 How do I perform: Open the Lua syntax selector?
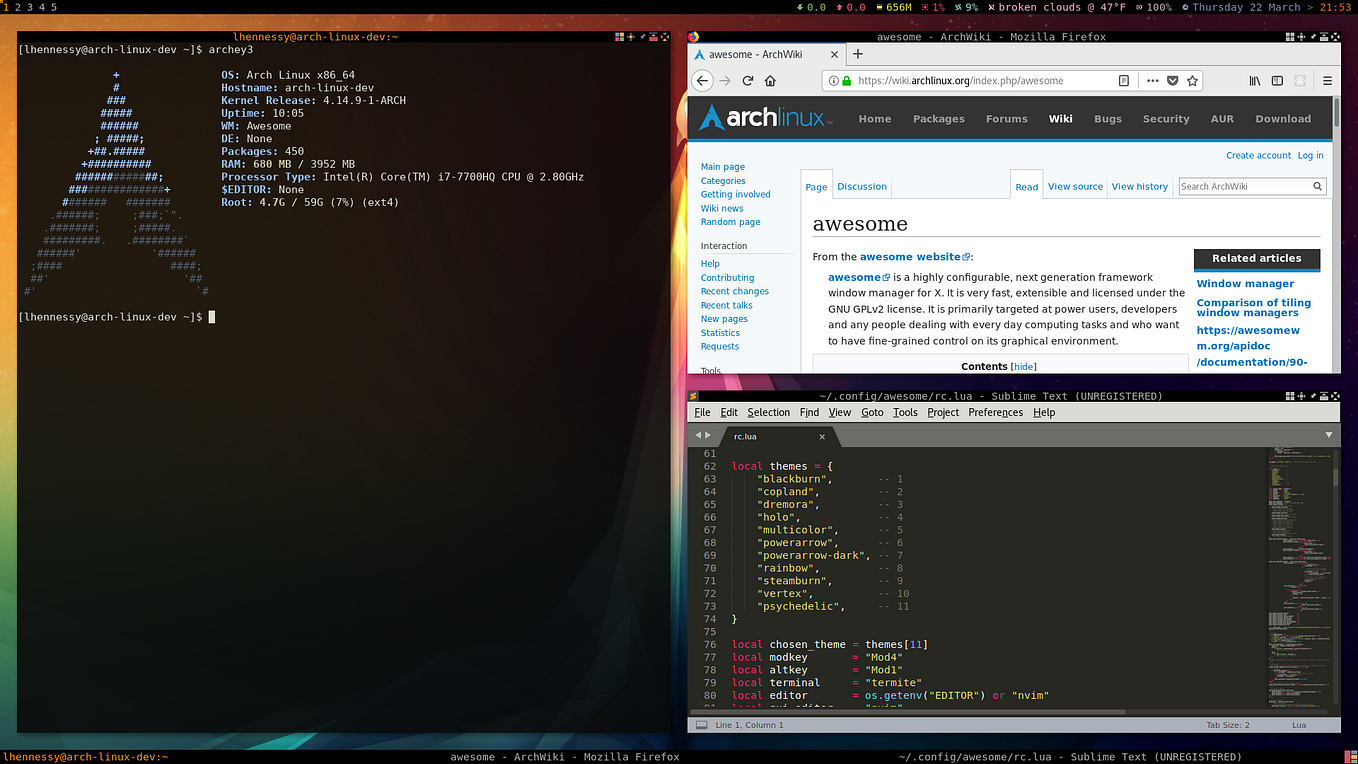[1298, 724]
